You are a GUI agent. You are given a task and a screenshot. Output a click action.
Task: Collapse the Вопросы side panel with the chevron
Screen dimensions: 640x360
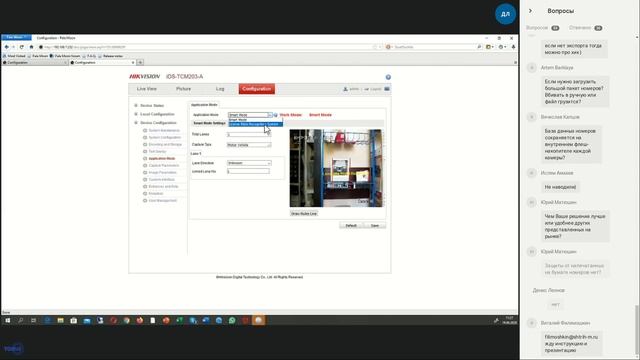click(530, 11)
